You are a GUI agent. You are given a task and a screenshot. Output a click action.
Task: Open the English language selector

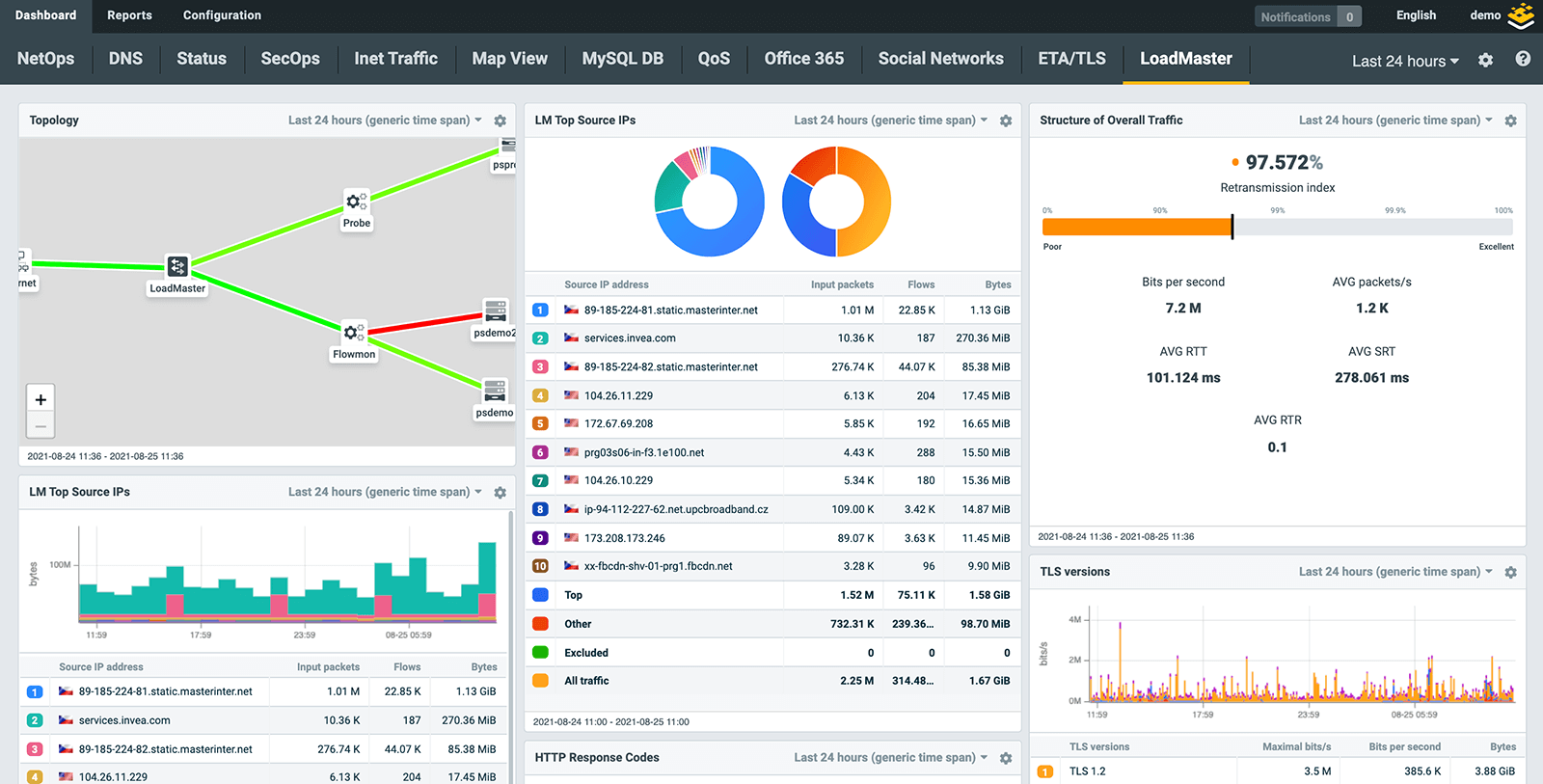tap(1416, 15)
